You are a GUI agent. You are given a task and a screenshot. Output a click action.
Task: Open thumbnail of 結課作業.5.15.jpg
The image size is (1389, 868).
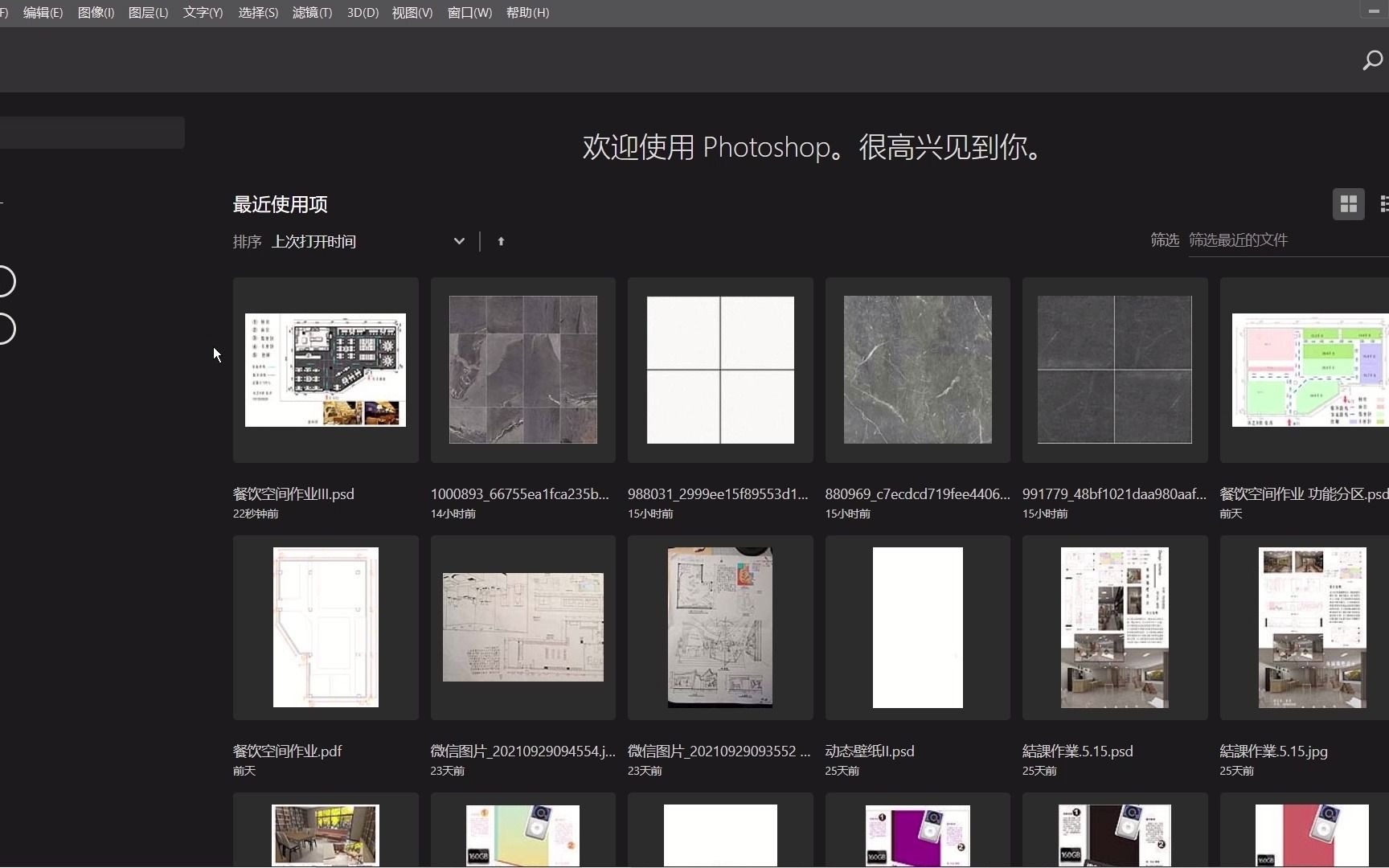click(x=1305, y=628)
